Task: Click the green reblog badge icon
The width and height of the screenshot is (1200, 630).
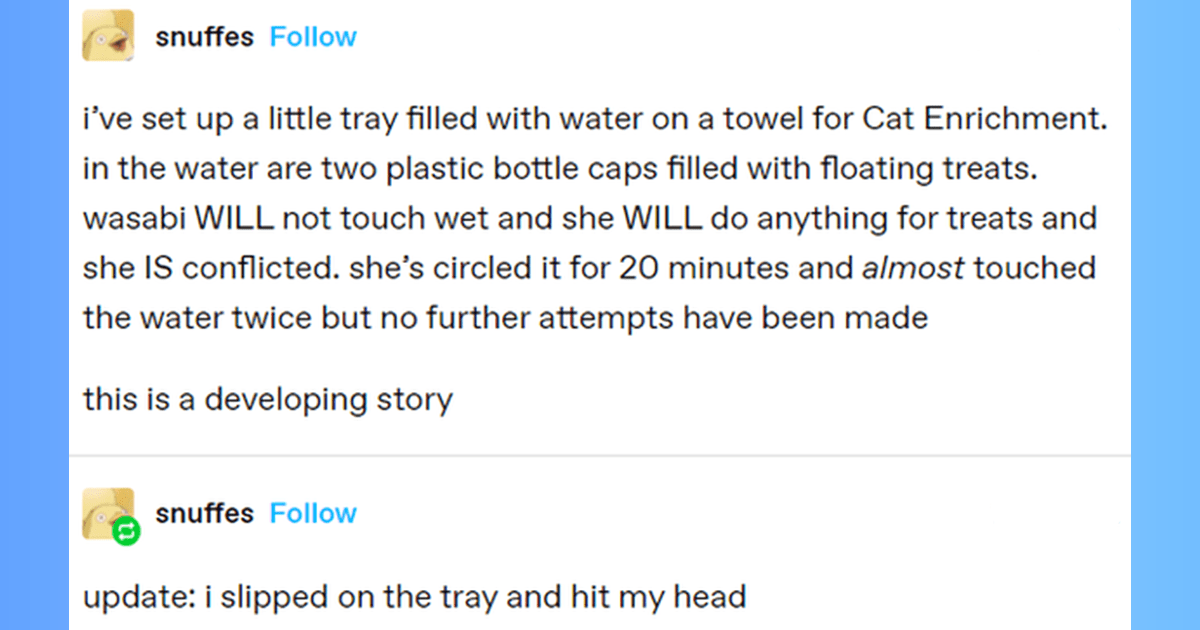Action: point(127,531)
